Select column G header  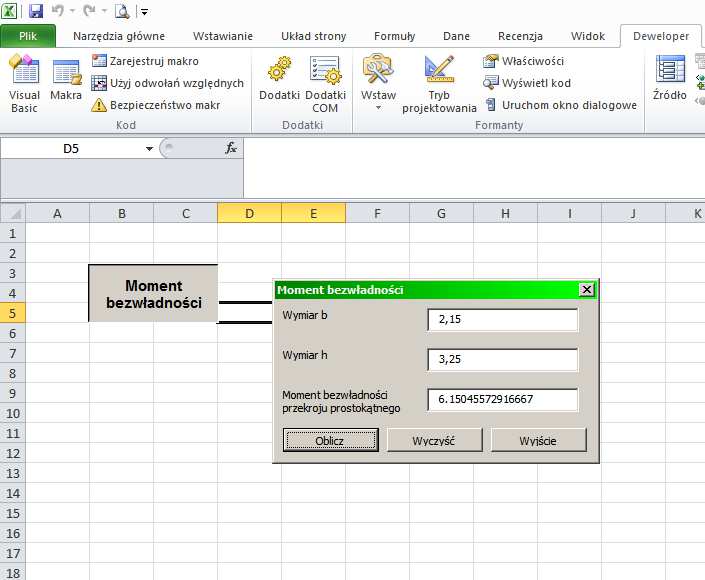(x=442, y=213)
